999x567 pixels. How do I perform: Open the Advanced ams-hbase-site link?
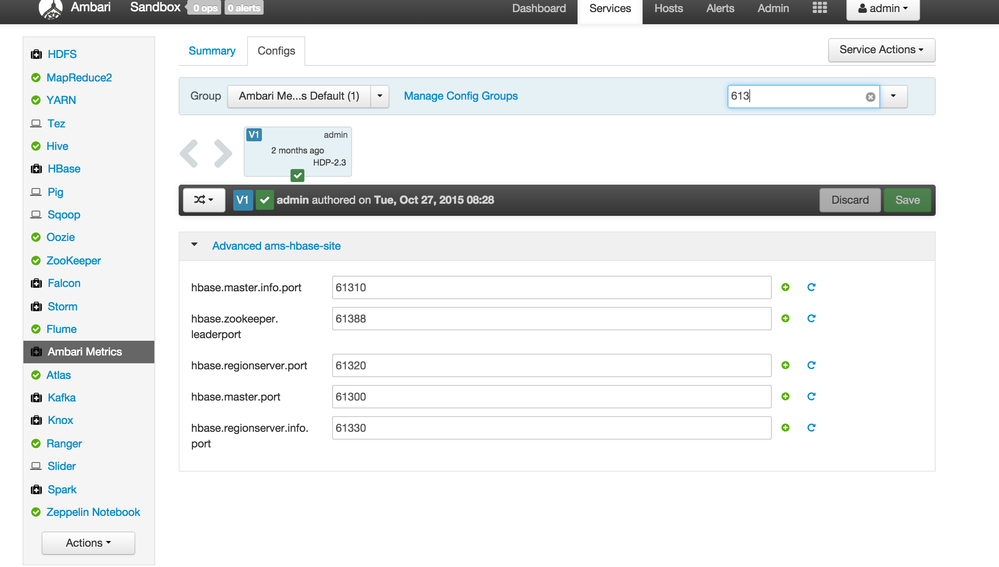(x=277, y=246)
